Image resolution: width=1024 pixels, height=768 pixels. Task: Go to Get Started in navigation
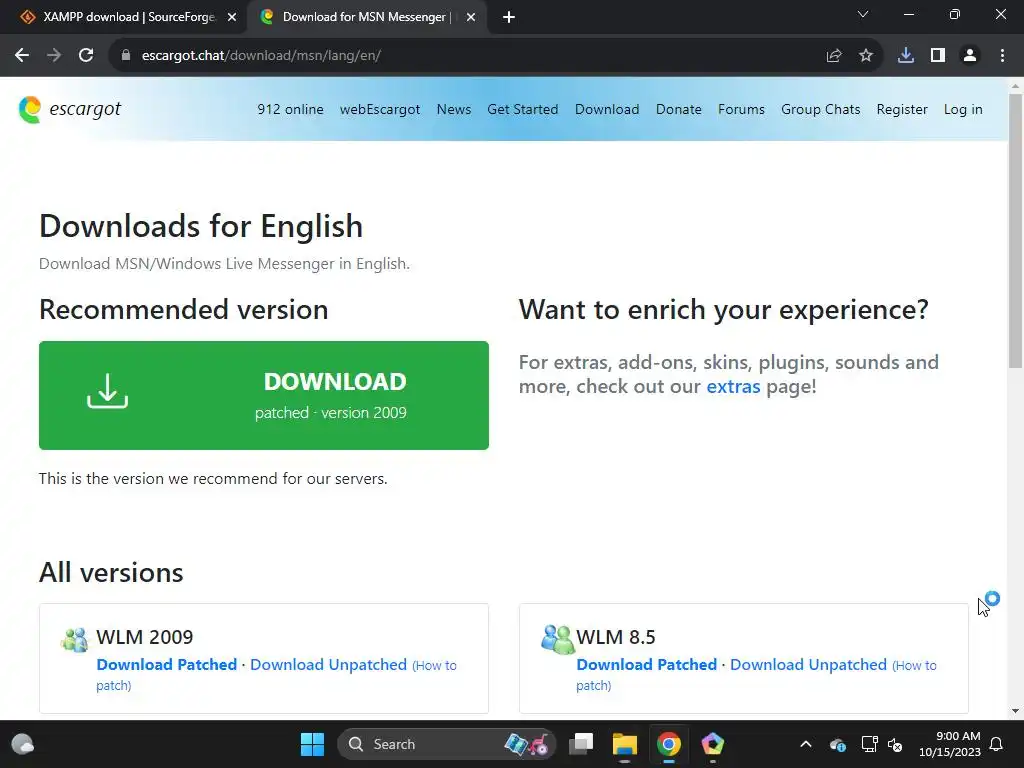tap(522, 109)
